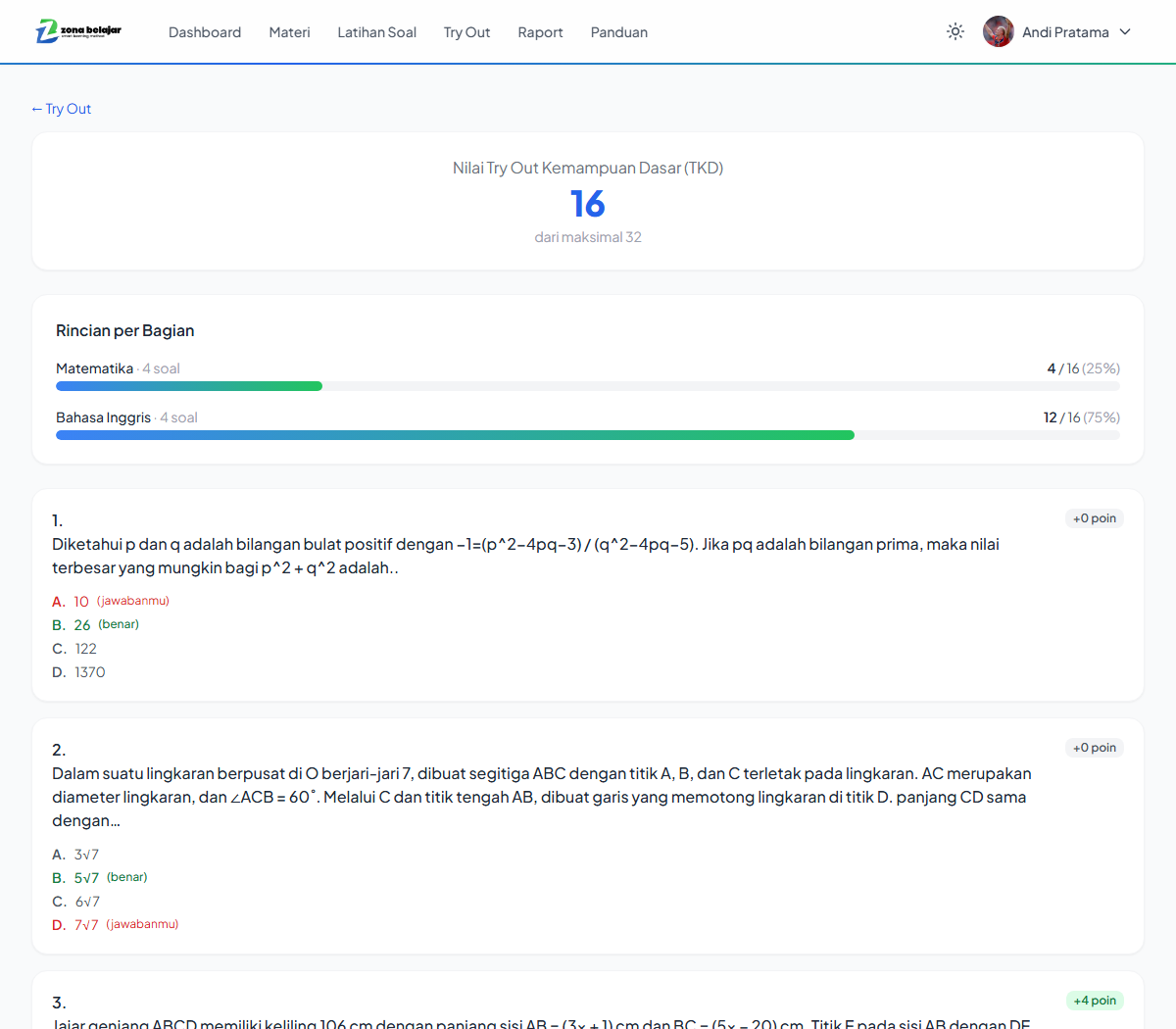
Task: Click the 'dari maksimal 32' text
Action: pyautogui.click(x=588, y=237)
